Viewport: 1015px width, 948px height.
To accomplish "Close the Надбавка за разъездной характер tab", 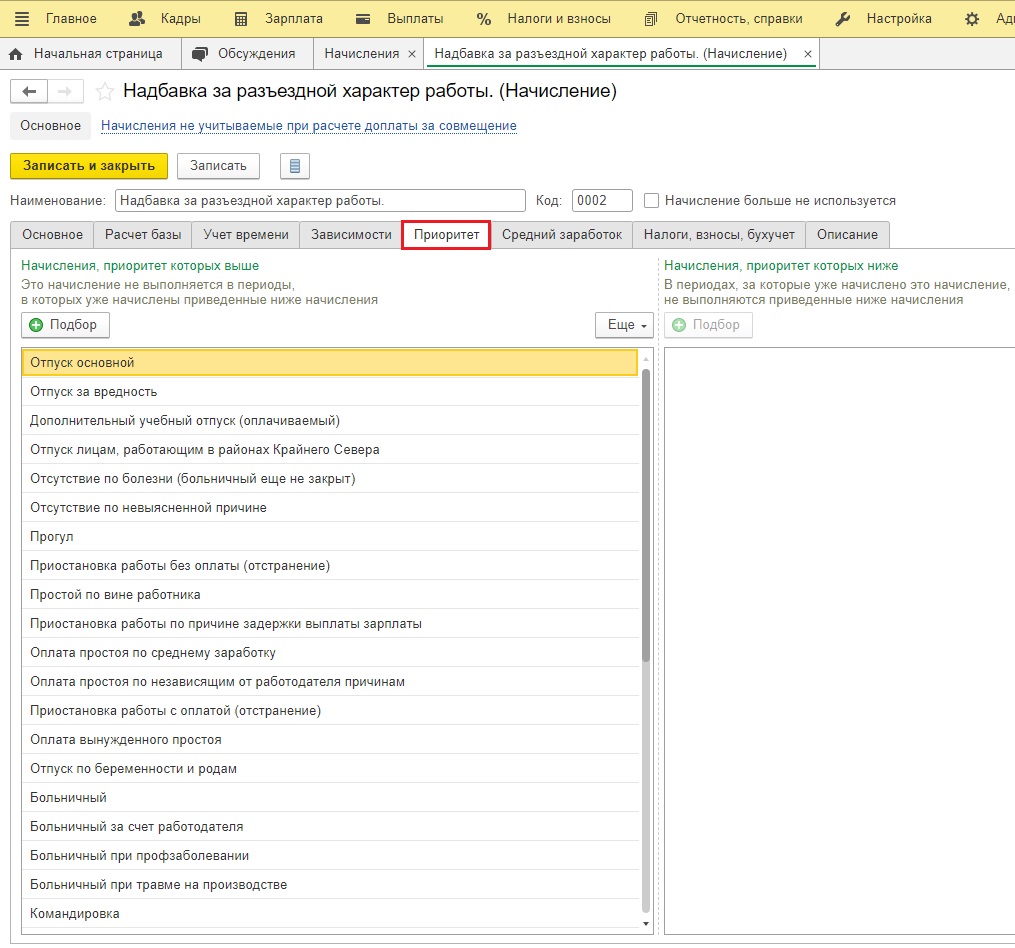I will [808, 54].
